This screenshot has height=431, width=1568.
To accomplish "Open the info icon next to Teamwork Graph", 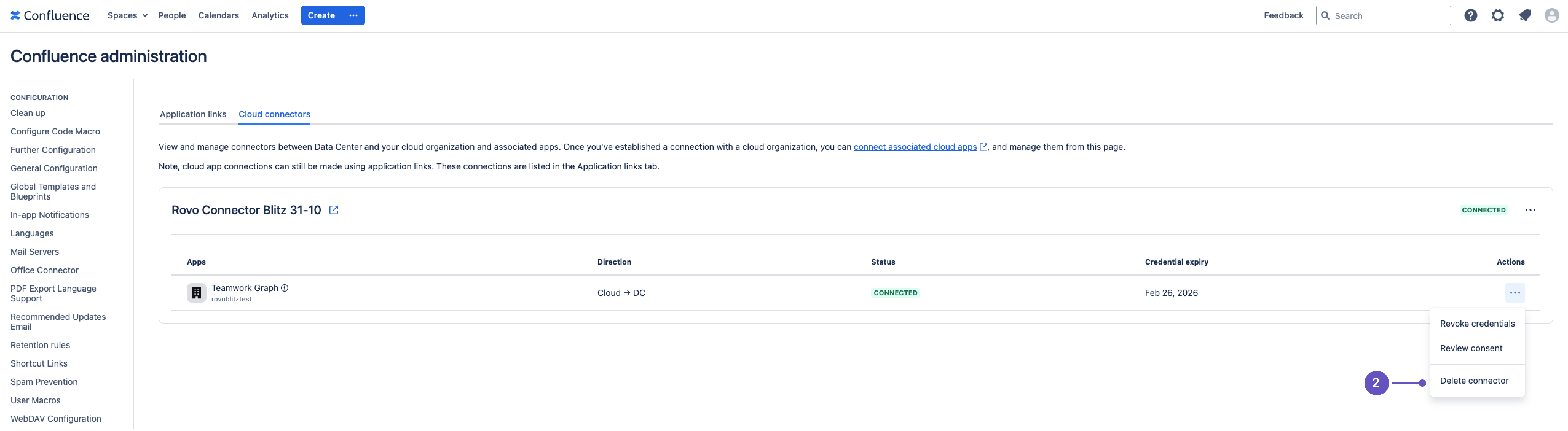I will coord(286,288).
